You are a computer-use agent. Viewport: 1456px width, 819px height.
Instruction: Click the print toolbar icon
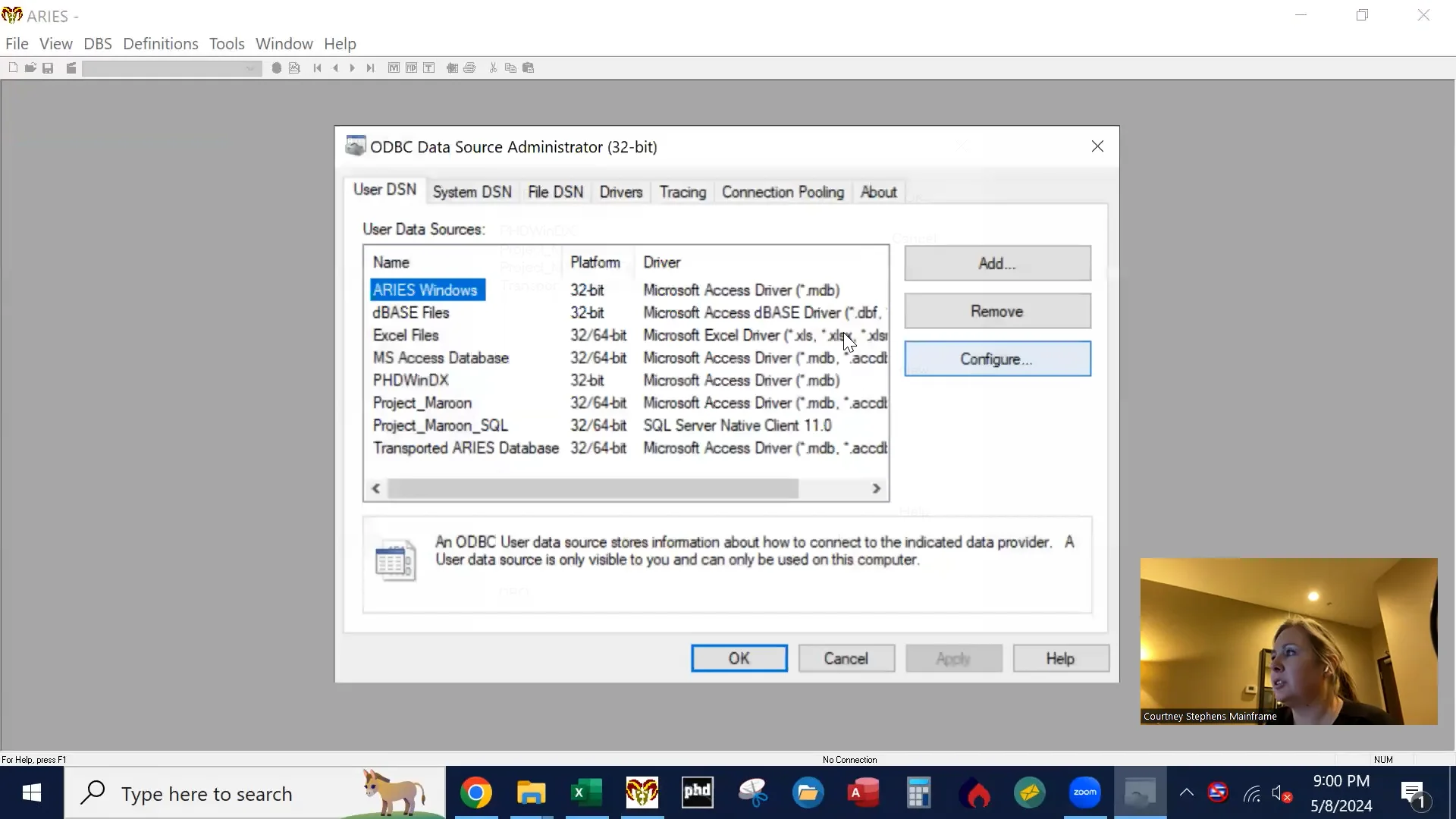click(x=469, y=68)
